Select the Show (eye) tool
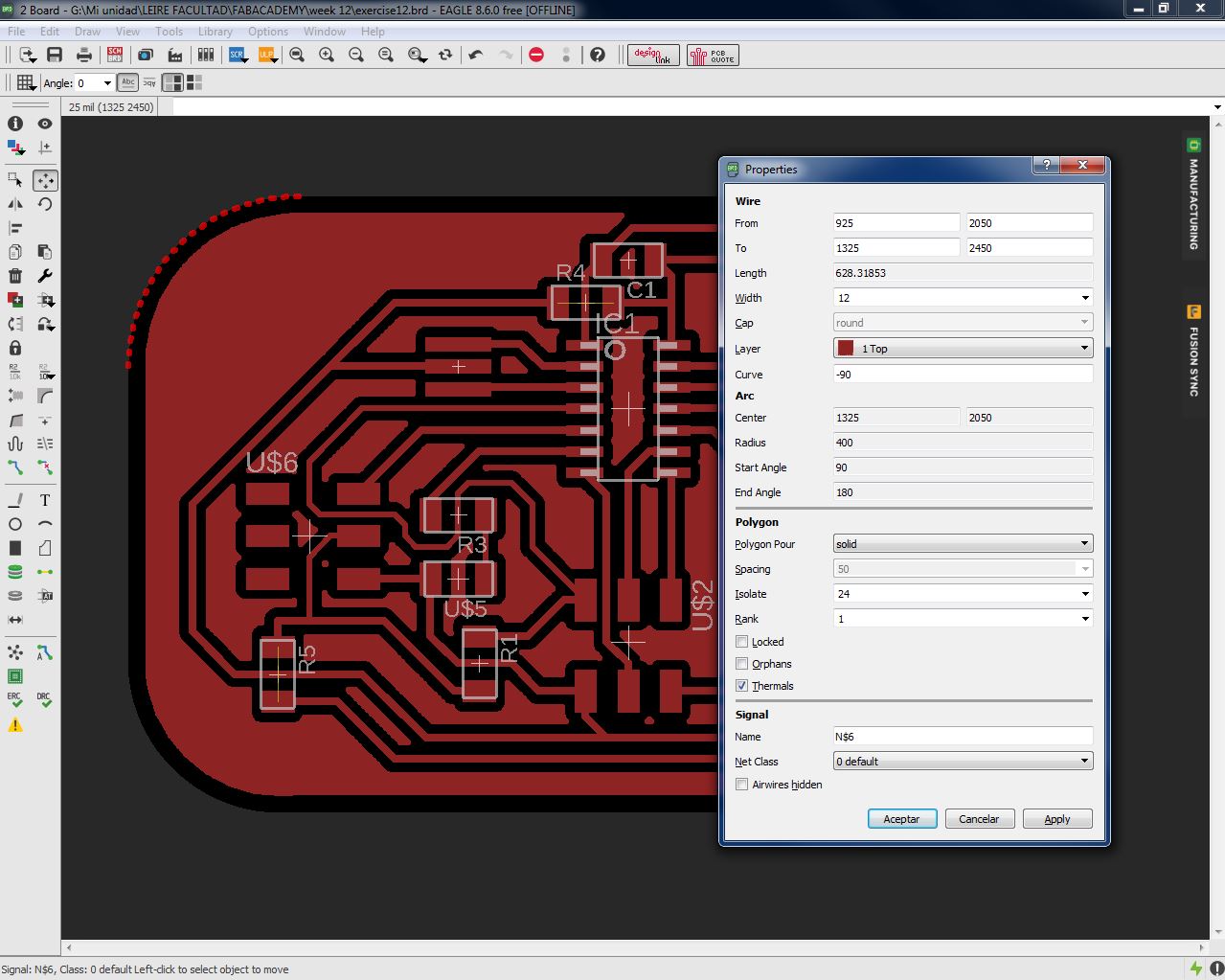Image resolution: width=1225 pixels, height=980 pixels. point(45,124)
